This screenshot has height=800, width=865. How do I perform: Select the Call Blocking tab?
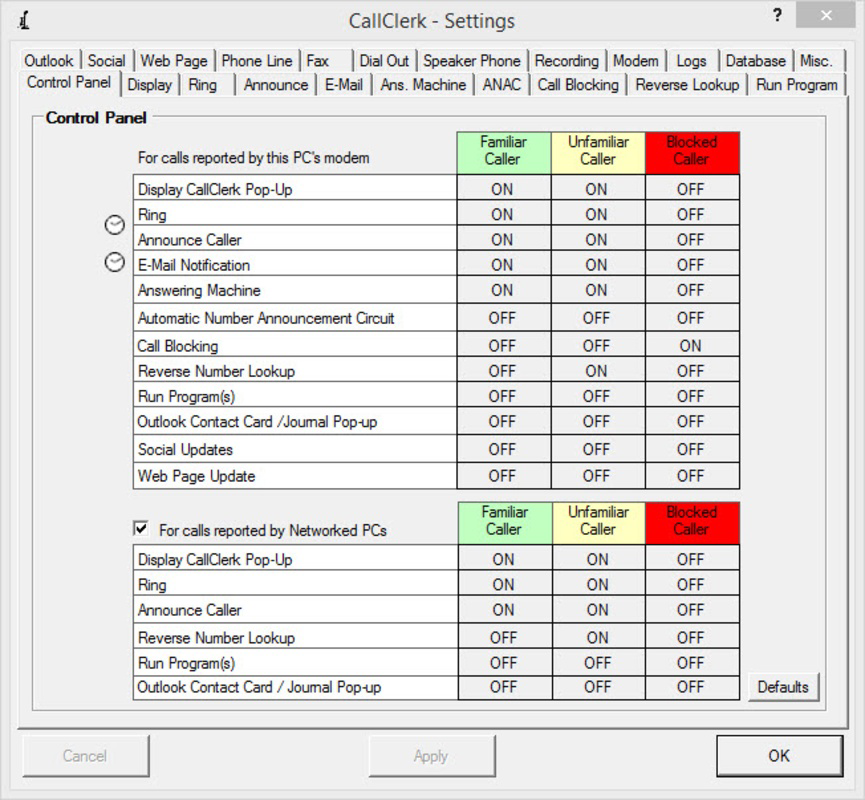point(578,85)
